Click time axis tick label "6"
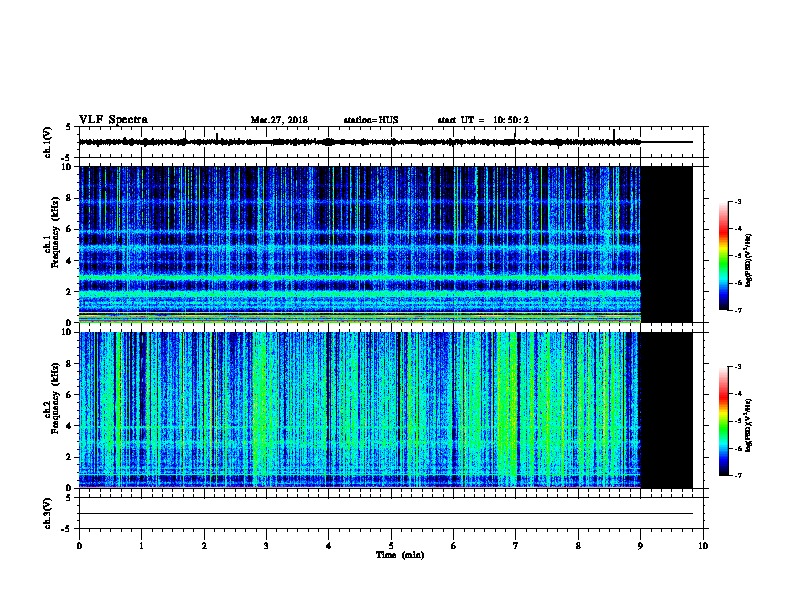The height and width of the screenshot is (612, 792). click(x=454, y=546)
